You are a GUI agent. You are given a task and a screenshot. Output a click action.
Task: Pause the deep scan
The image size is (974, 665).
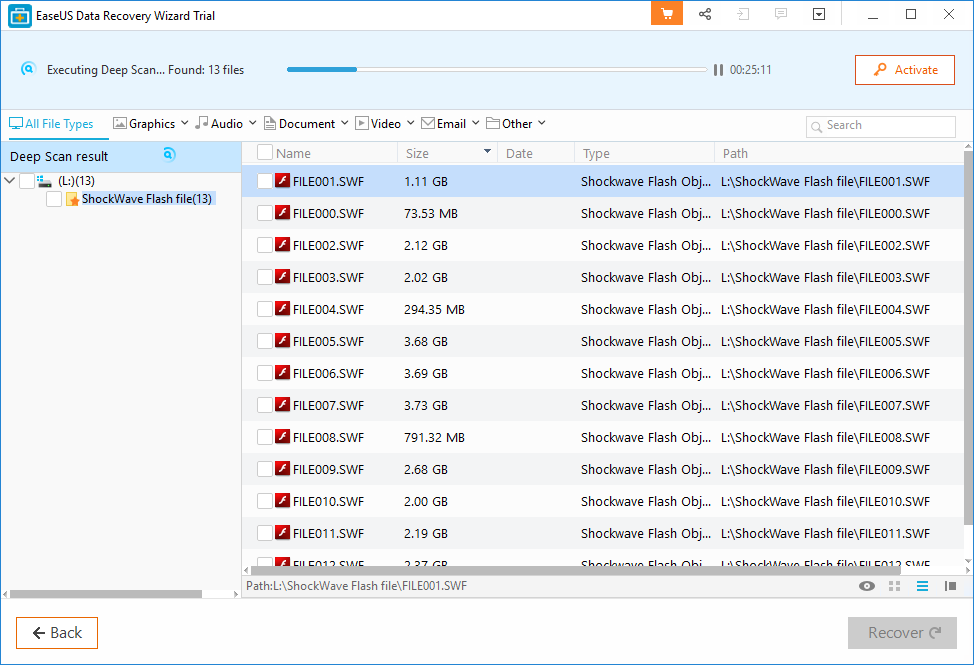[718, 70]
